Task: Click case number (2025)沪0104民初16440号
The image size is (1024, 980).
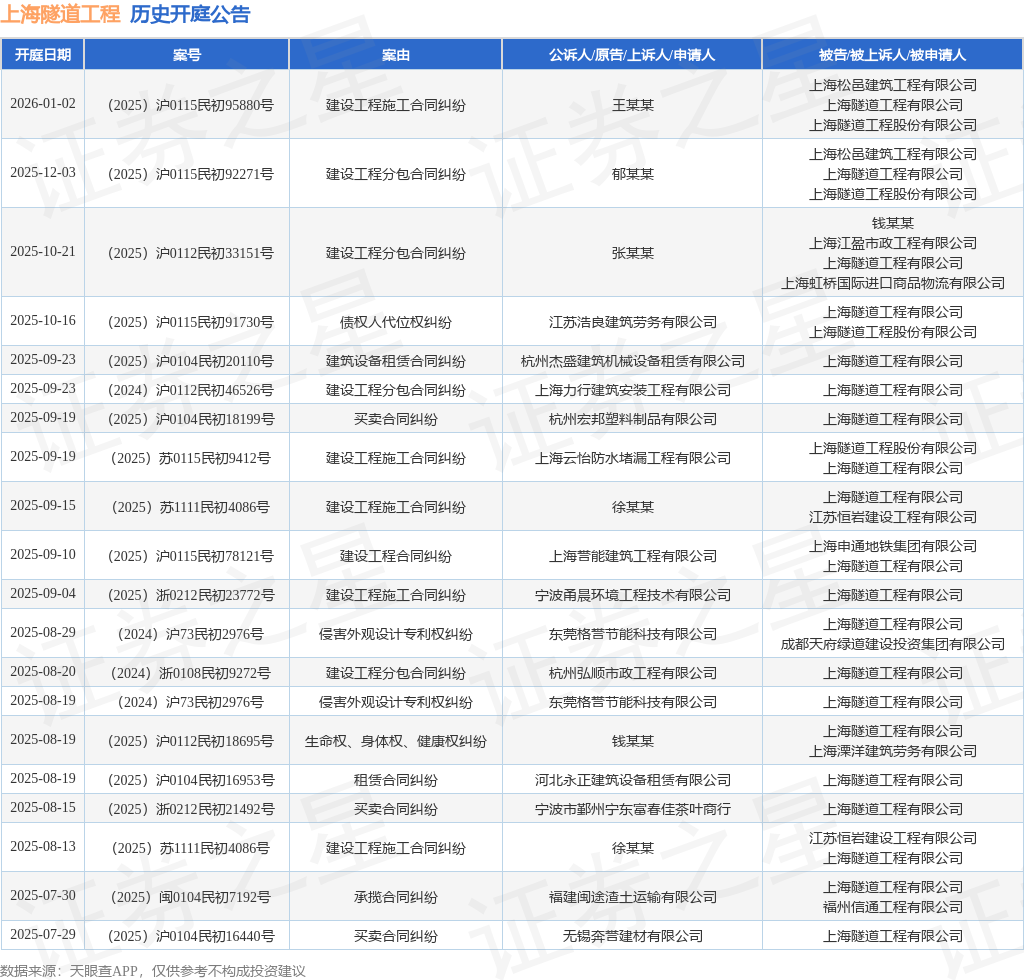Action: pyautogui.click(x=190, y=936)
